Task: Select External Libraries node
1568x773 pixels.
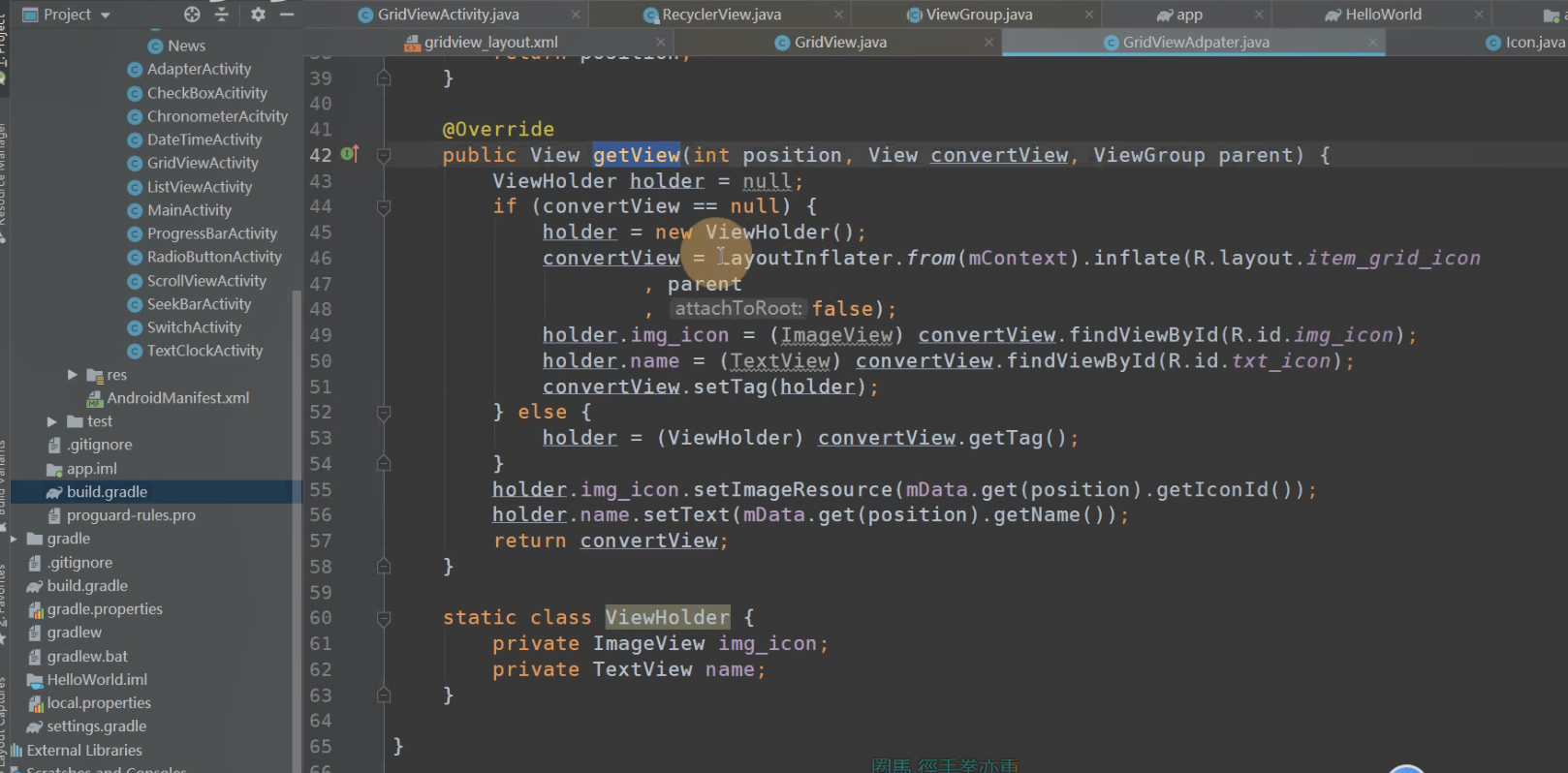Action: (x=76, y=750)
